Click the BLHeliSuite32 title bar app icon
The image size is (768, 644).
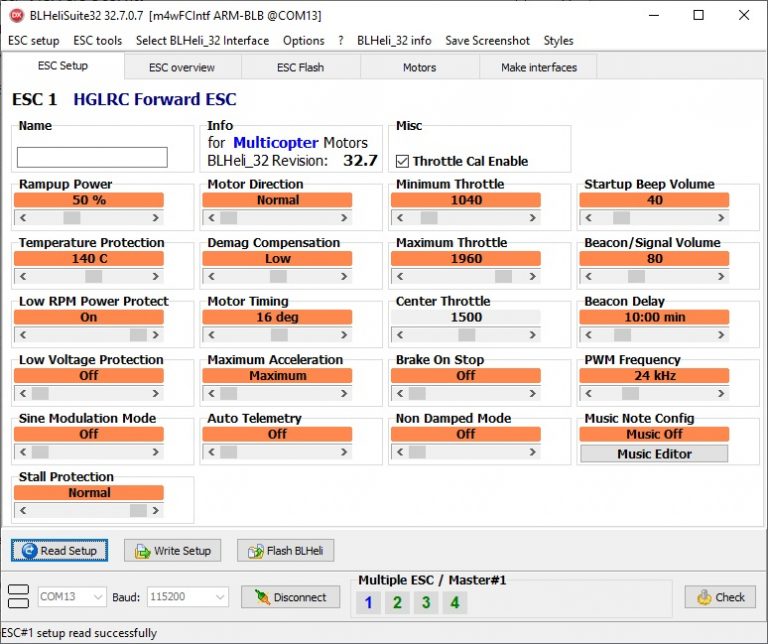(17, 15)
